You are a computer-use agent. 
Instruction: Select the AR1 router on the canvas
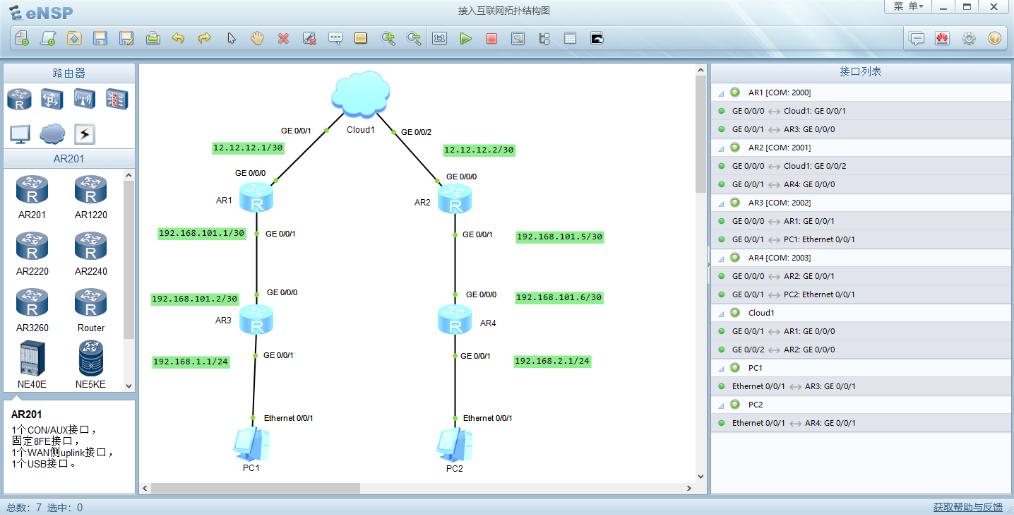(257, 197)
